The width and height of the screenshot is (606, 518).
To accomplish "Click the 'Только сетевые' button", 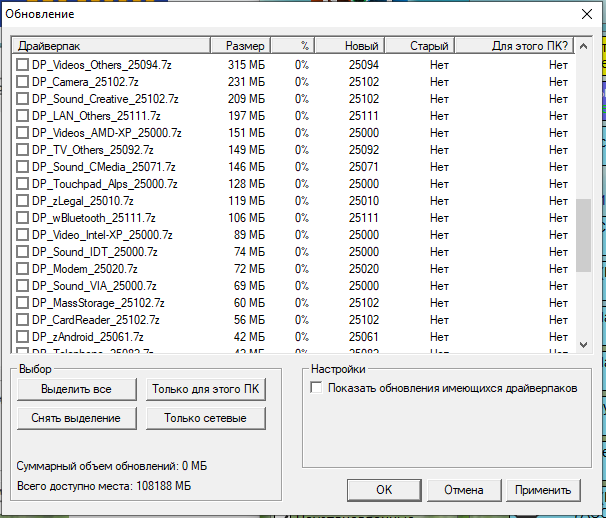I will point(206,418).
